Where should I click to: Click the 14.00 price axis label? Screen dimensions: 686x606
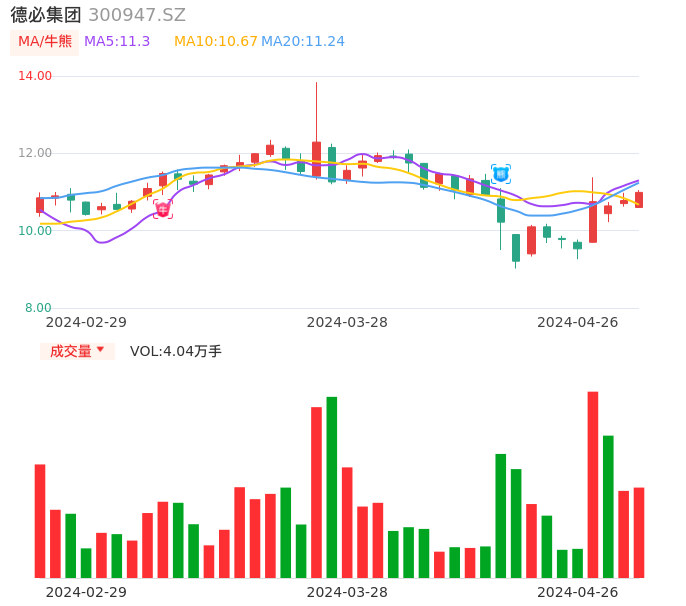pos(36,76)
